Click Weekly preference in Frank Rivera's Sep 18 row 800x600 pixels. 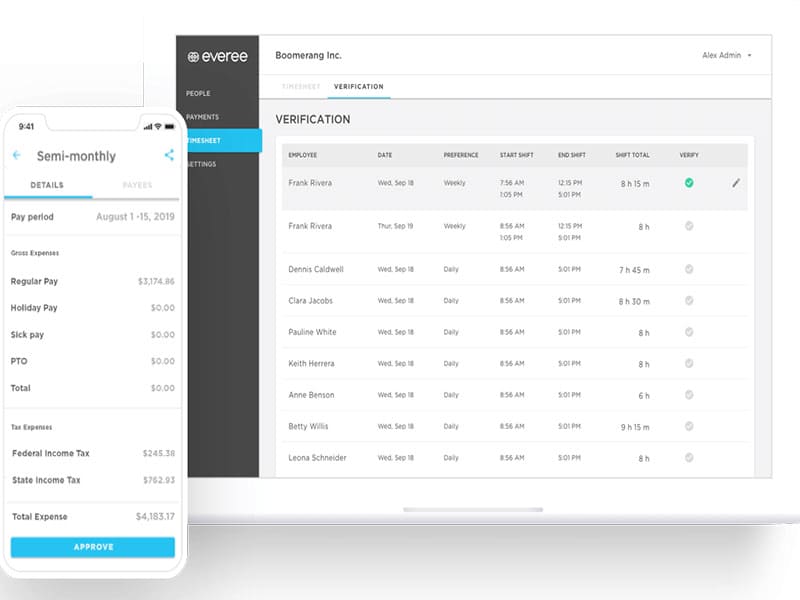tap(454, 183)
